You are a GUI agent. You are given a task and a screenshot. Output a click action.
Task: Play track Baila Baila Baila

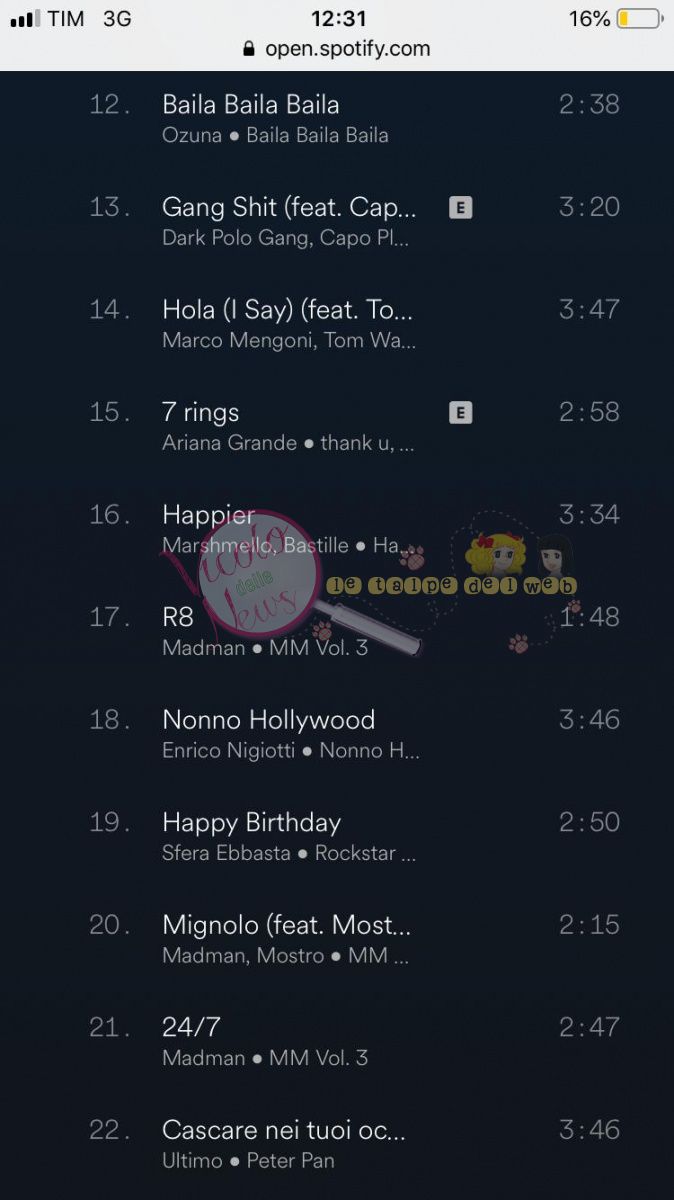337,118
